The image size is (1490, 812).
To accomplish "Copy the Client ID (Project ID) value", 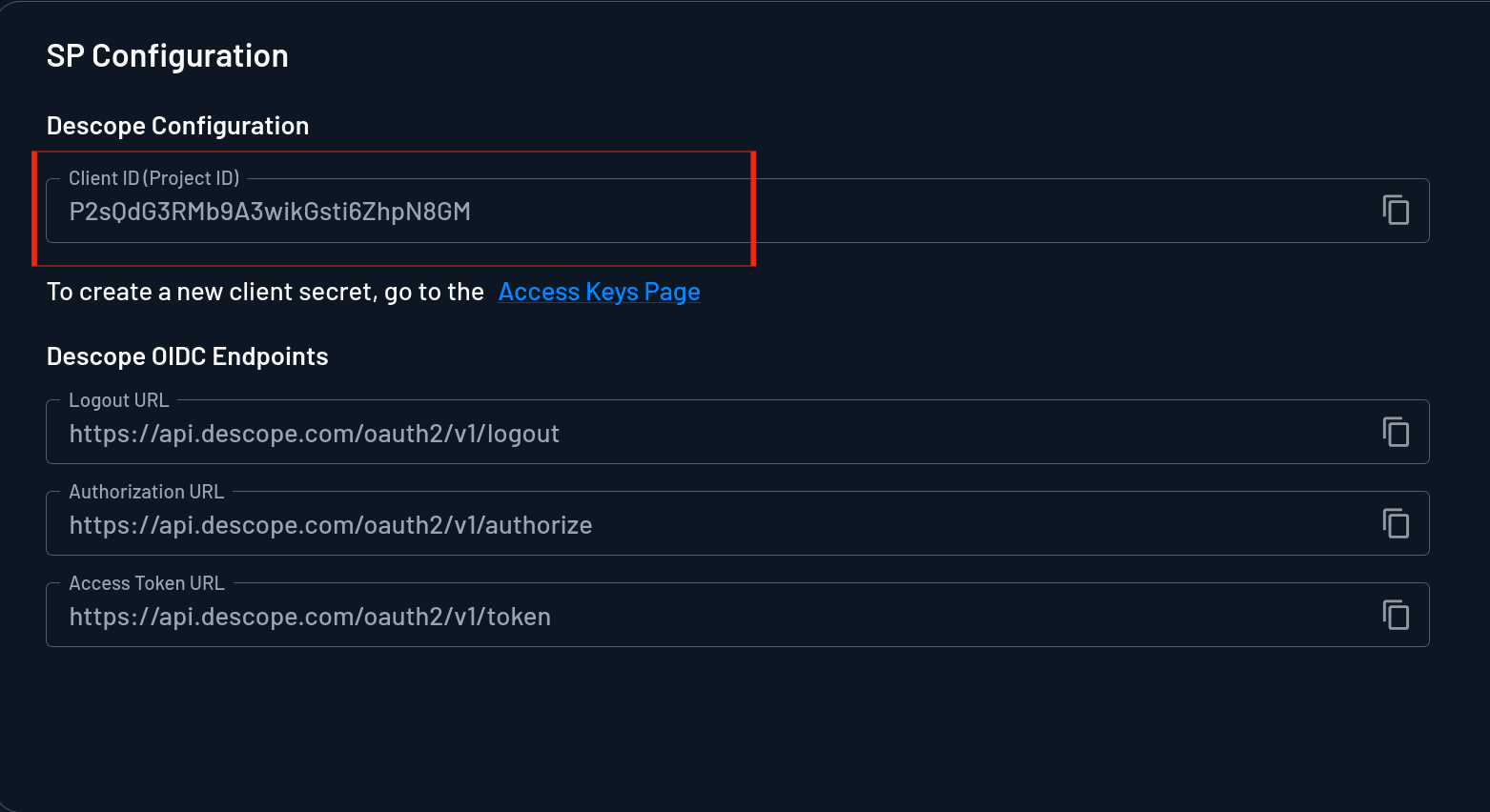I will pos(1396,210).
